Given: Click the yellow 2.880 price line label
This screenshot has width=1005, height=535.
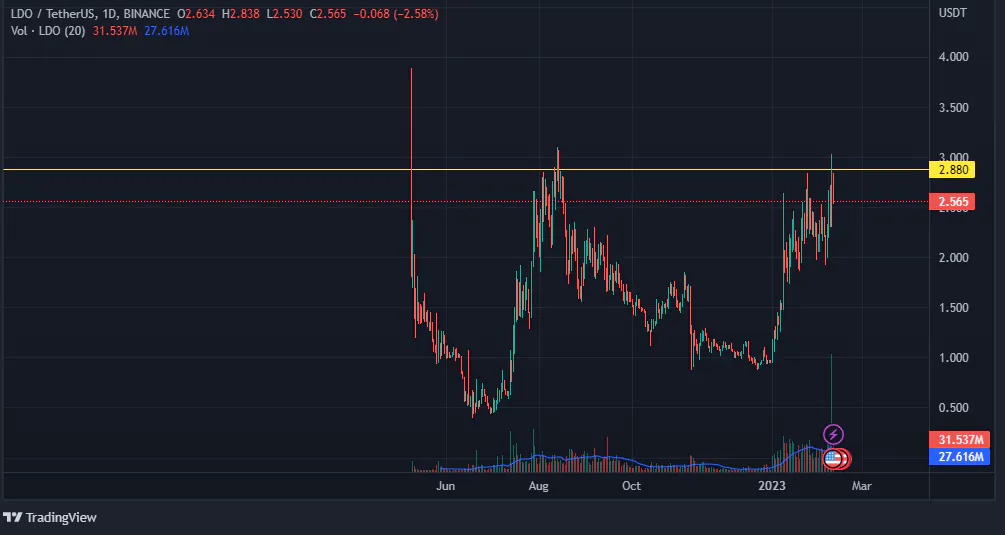Looking at the screenshot, I should [x=952, y=170].
